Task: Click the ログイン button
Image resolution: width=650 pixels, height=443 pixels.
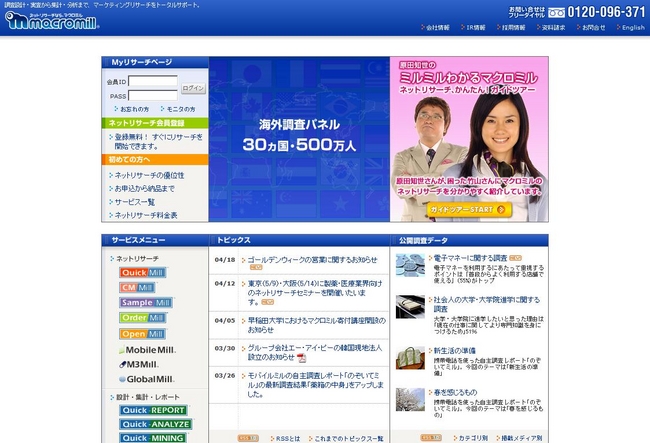Action: point(194,88)
